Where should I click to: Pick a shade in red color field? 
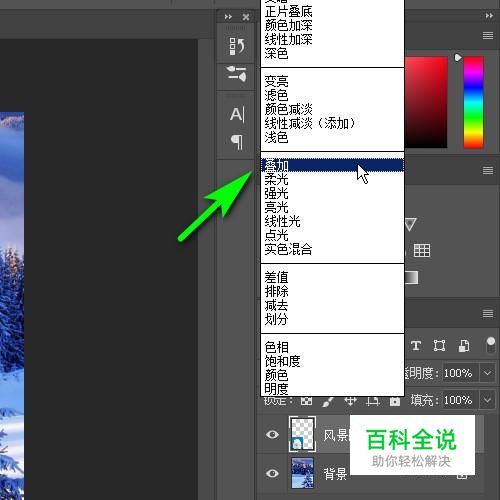(426, 102)
